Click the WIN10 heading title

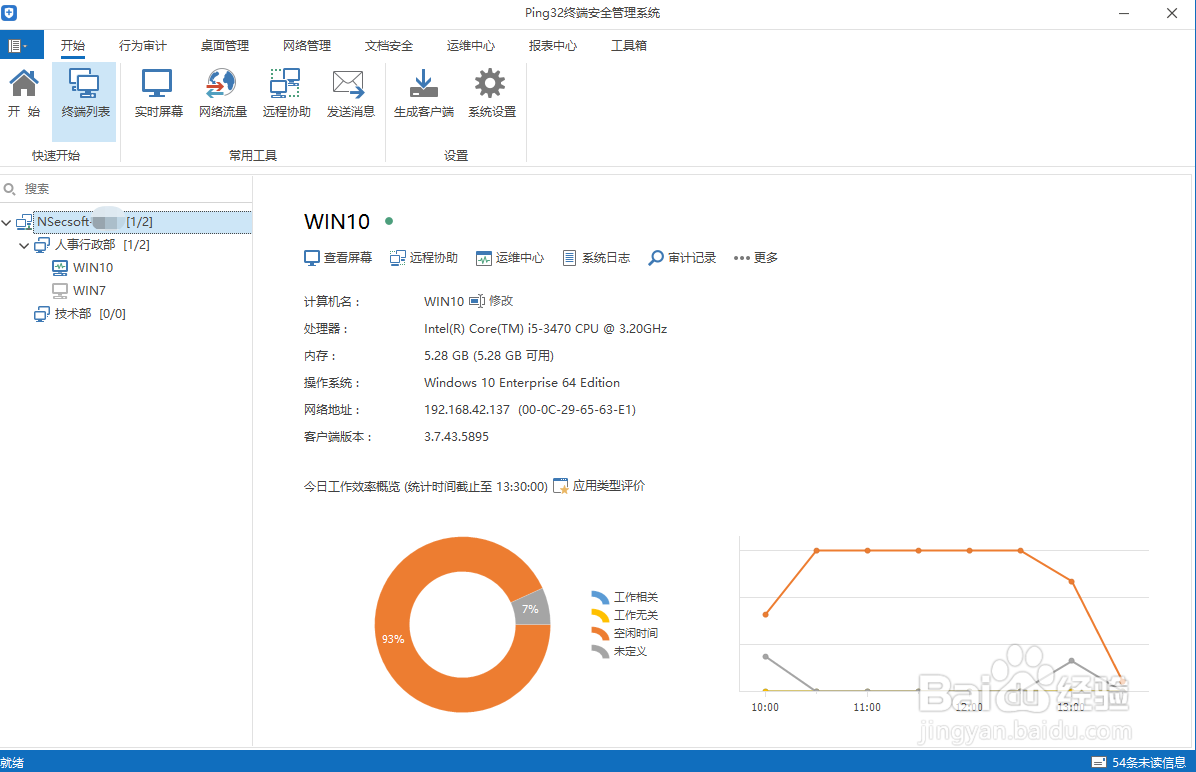click(x=336, y=222)
